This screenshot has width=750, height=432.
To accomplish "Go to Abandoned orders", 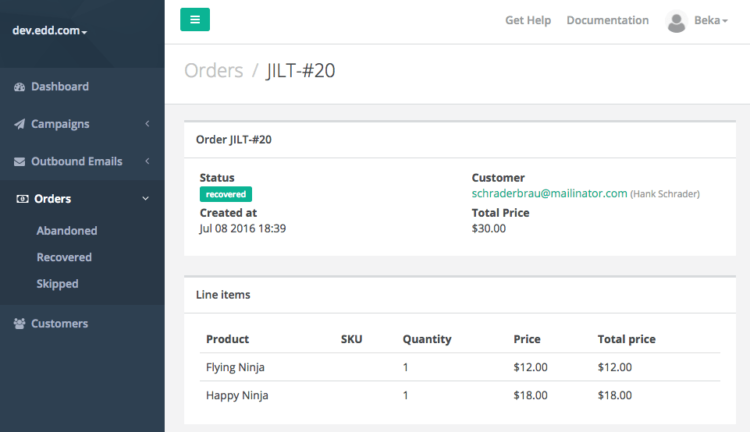I will 67,231.
